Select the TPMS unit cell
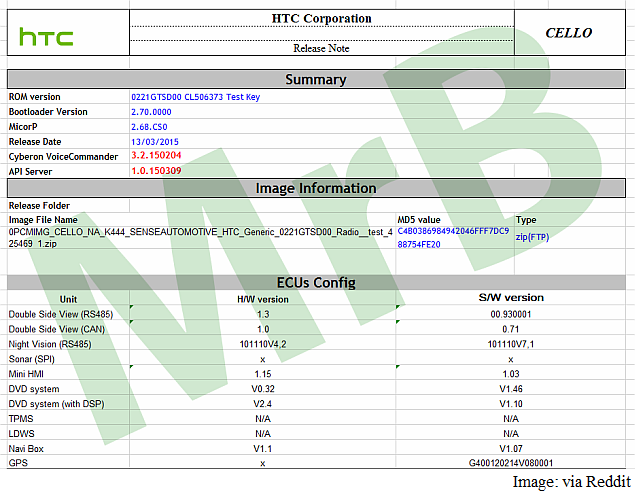Image resolution: width=635 pixels, height=492 pixels. click(x=68, y=419)
